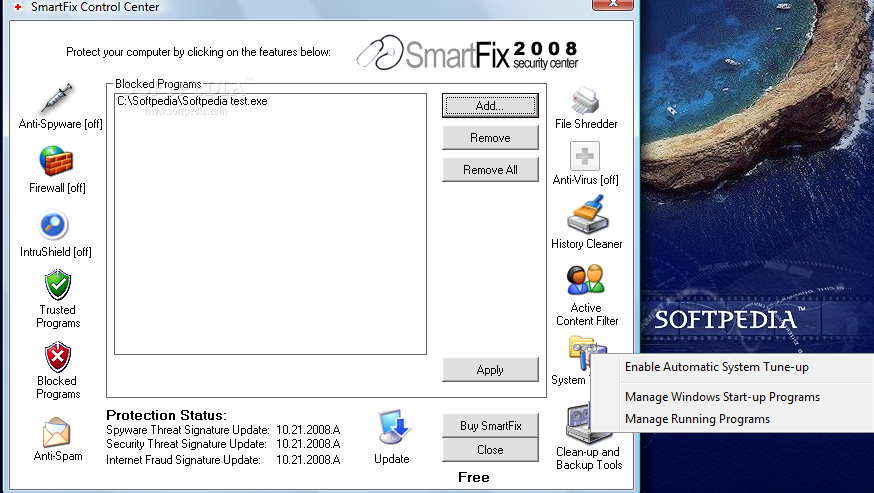Click the Remove All button

[x=490, y=170]
